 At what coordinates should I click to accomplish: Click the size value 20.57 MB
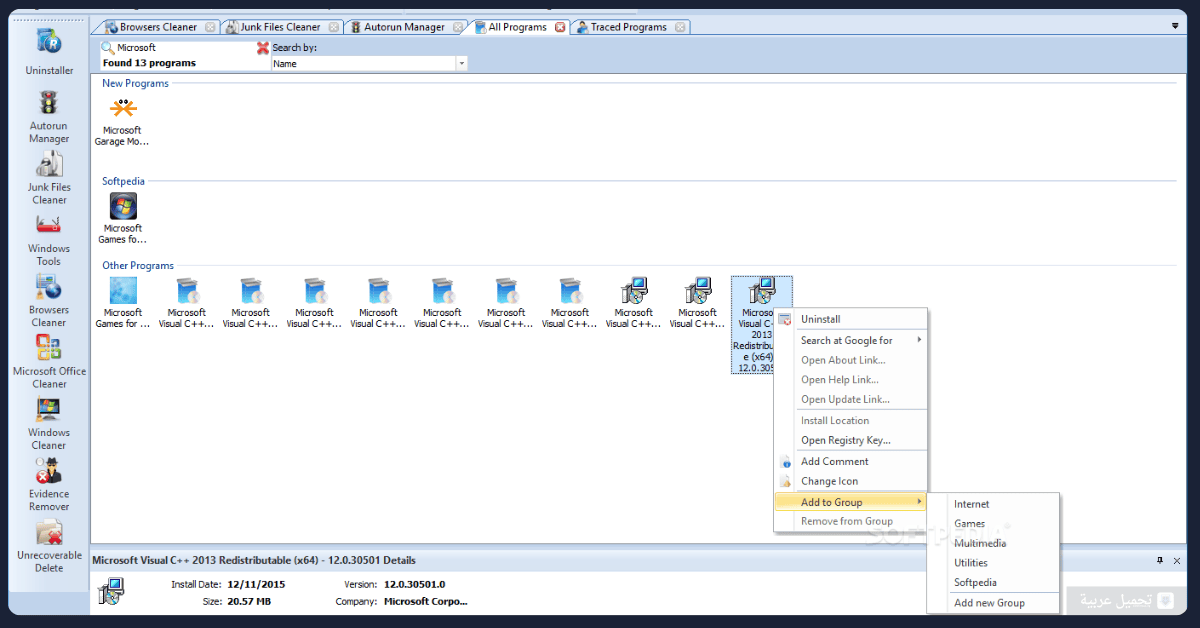tap(248, 601)
